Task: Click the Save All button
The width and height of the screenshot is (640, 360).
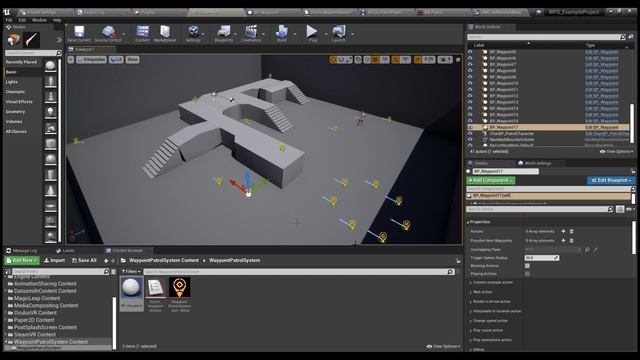Action: click(x=84, y=260)
